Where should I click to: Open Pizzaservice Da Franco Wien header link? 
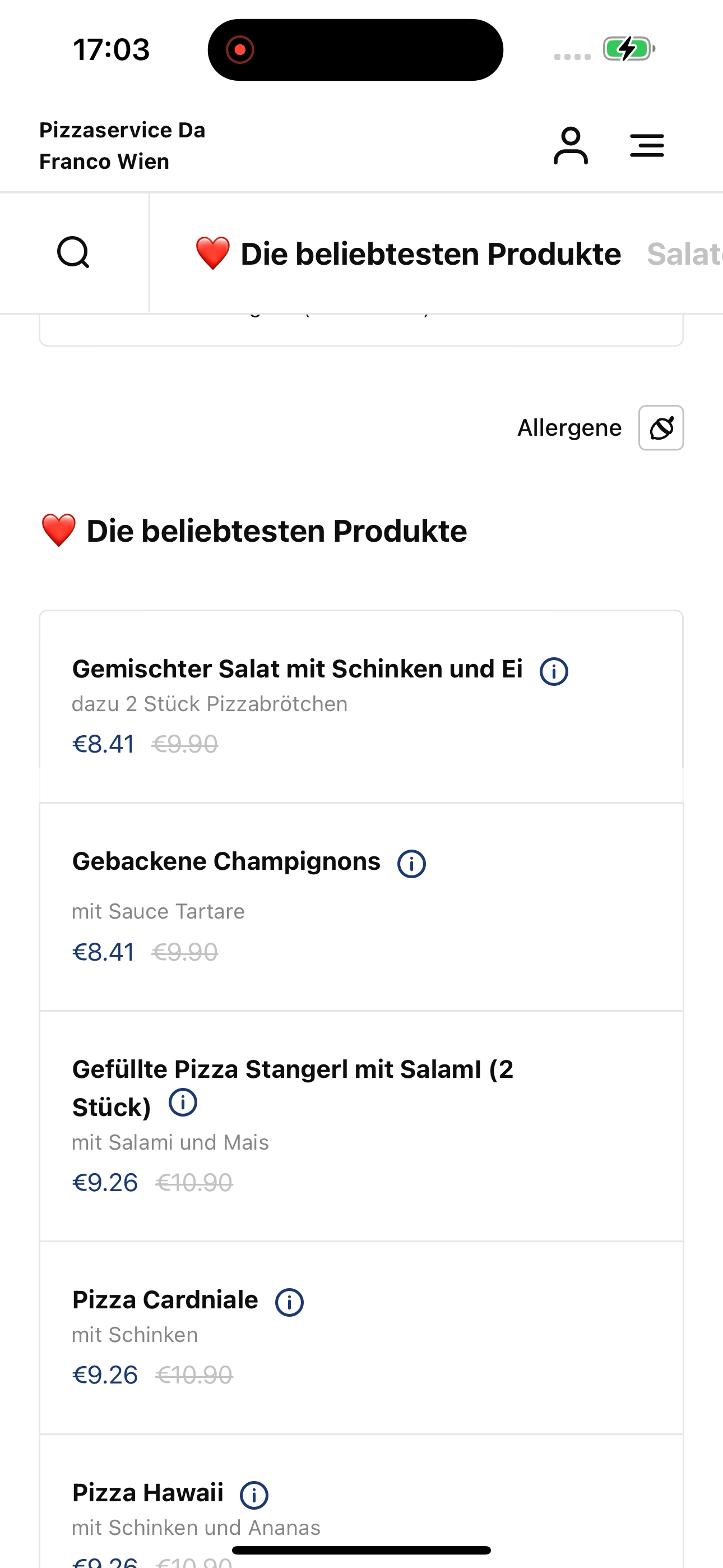[x=122, y=146]
